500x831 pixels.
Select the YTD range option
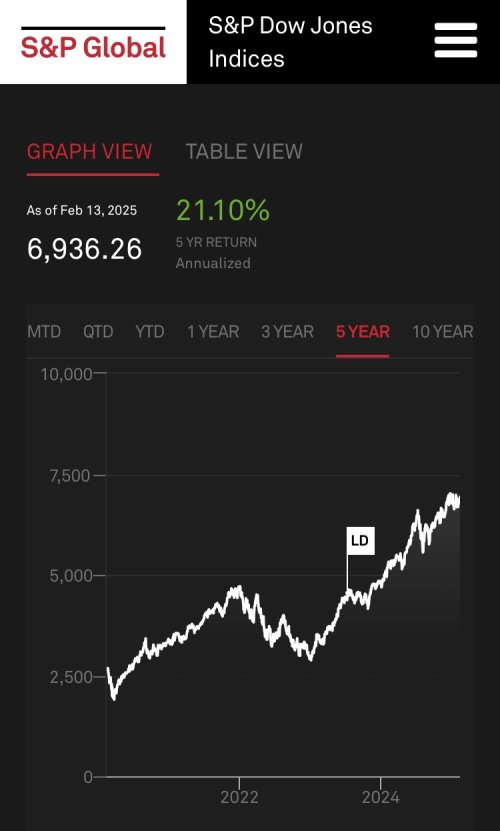point(150,332)
